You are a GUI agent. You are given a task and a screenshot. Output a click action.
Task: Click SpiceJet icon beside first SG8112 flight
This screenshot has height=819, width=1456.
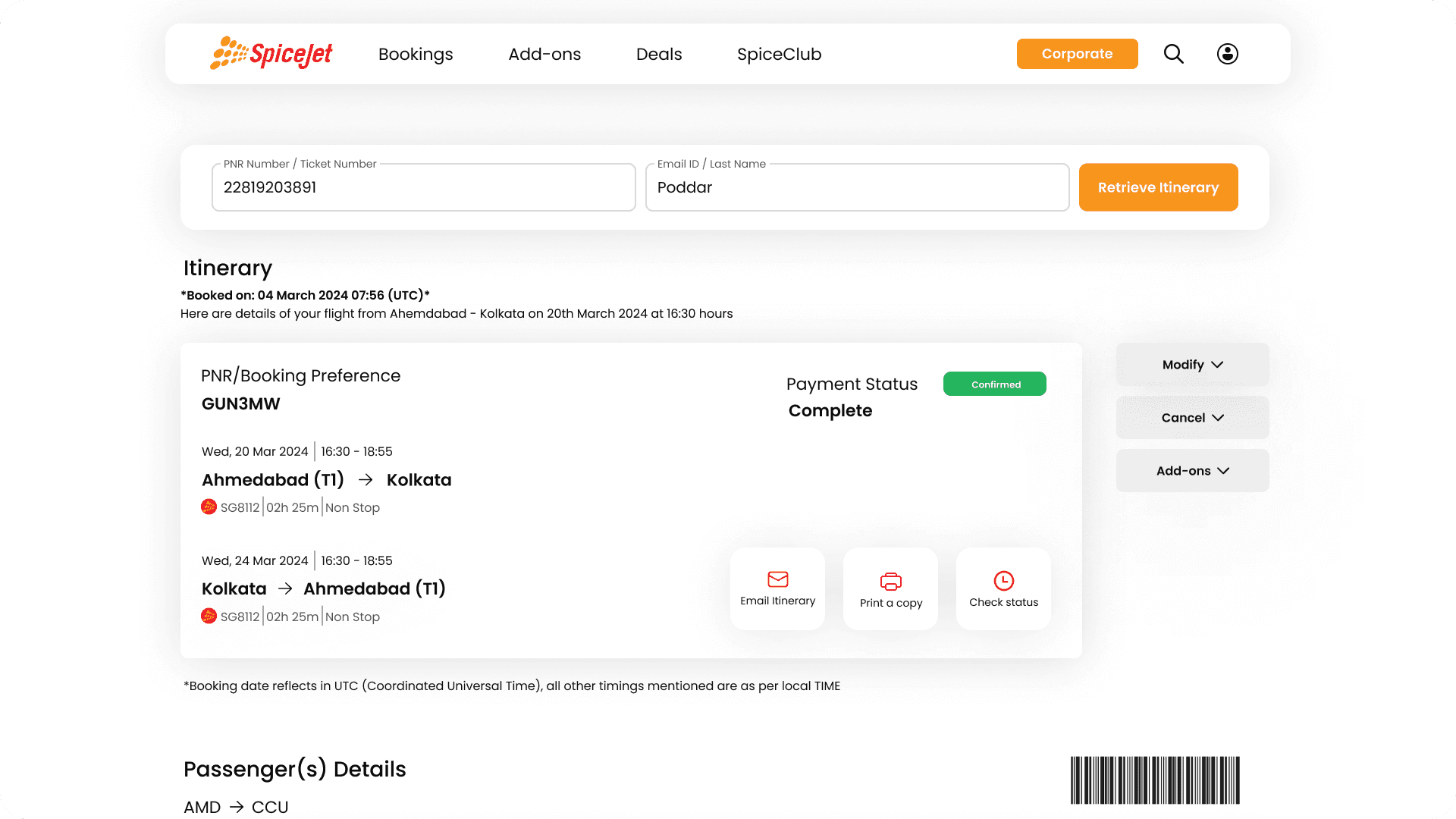[x=209, y=507]
